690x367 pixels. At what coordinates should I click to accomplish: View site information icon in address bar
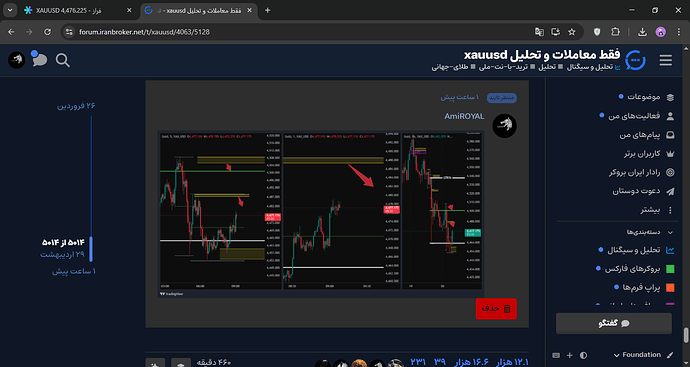(68, 32)
